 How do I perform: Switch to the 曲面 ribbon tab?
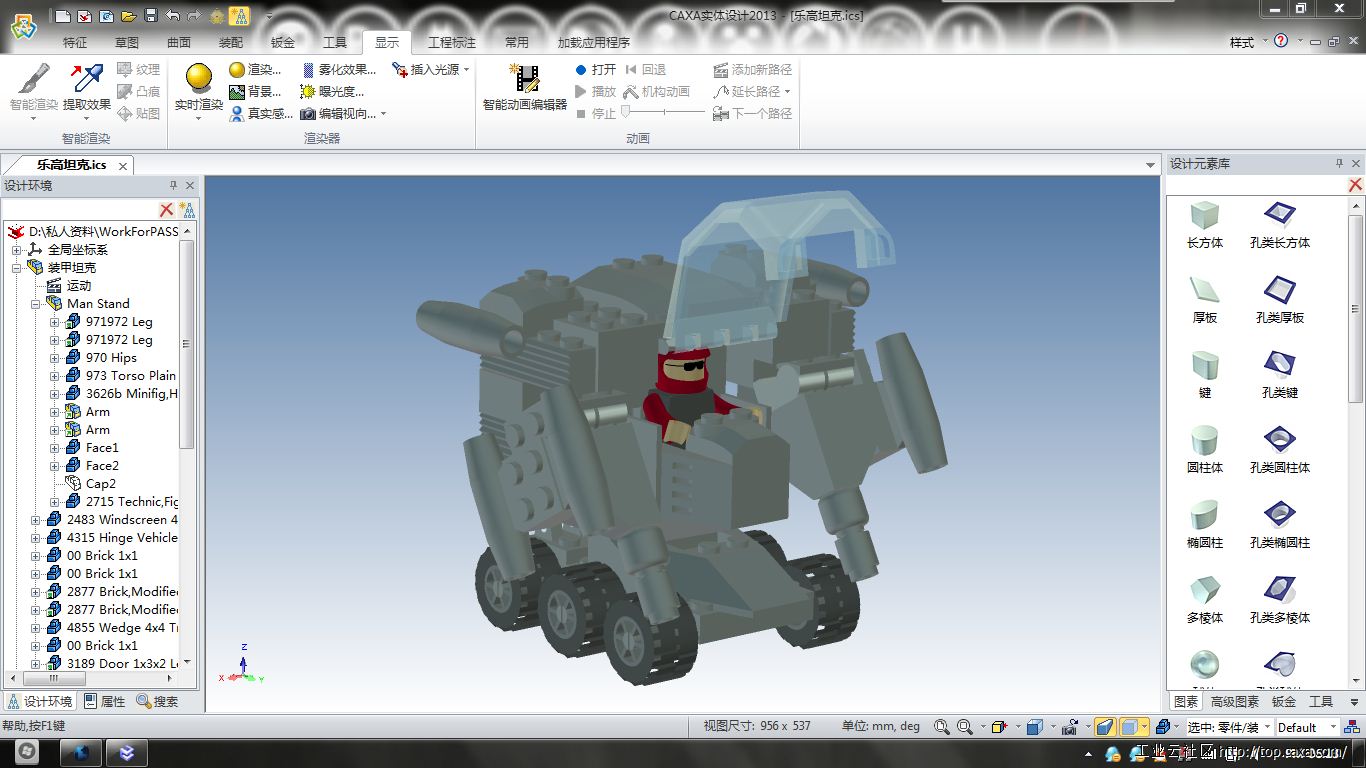179,42
